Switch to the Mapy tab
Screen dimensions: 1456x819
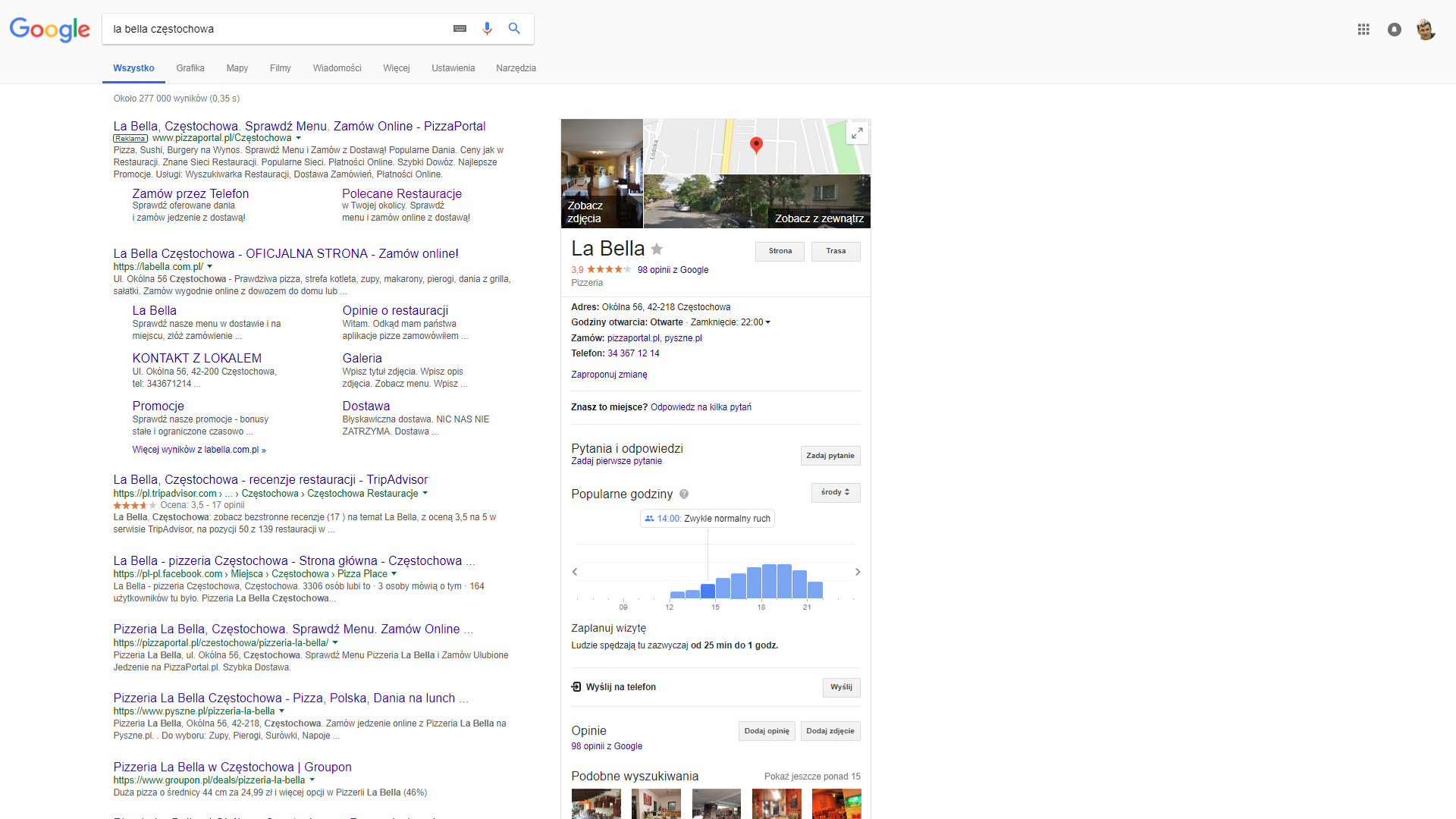[x=237, y=68]
